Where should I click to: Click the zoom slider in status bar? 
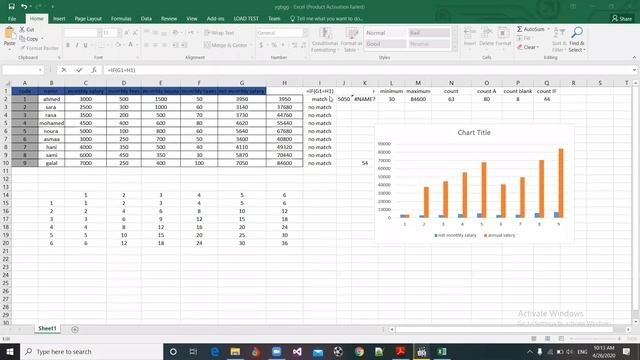pyautogui.click(x=596, y=339)
